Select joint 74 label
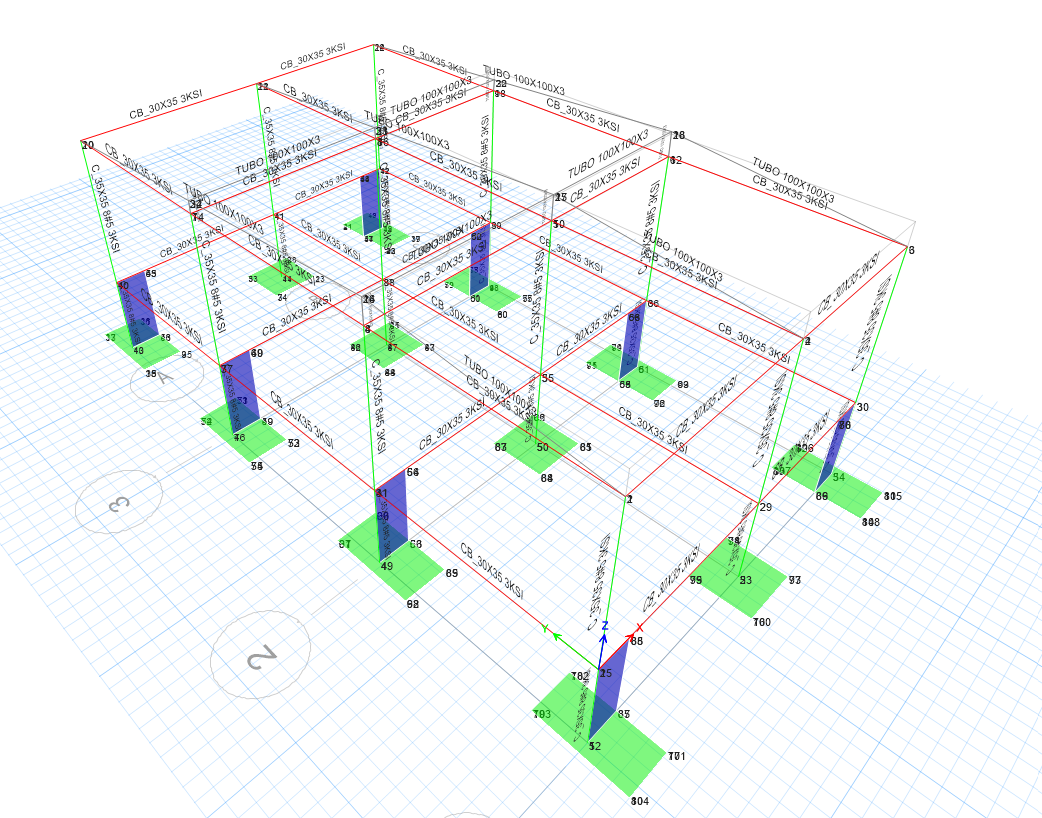The height and width of the screenshot is (818, 1042). pos(197,217)
